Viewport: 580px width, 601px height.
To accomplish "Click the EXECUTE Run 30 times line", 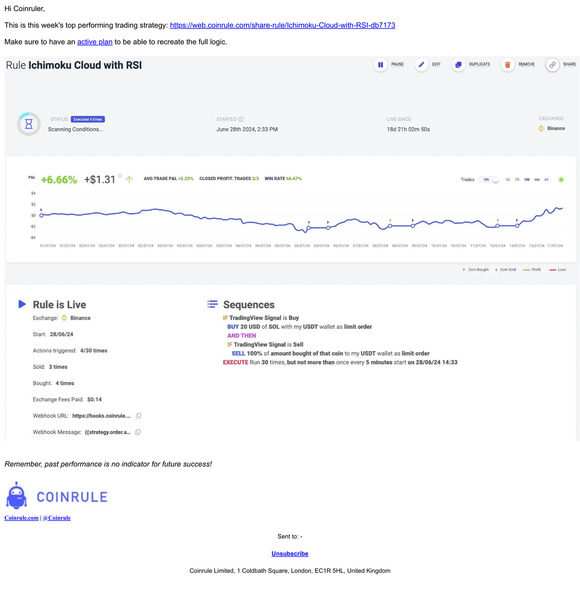I will coord(340,362).
